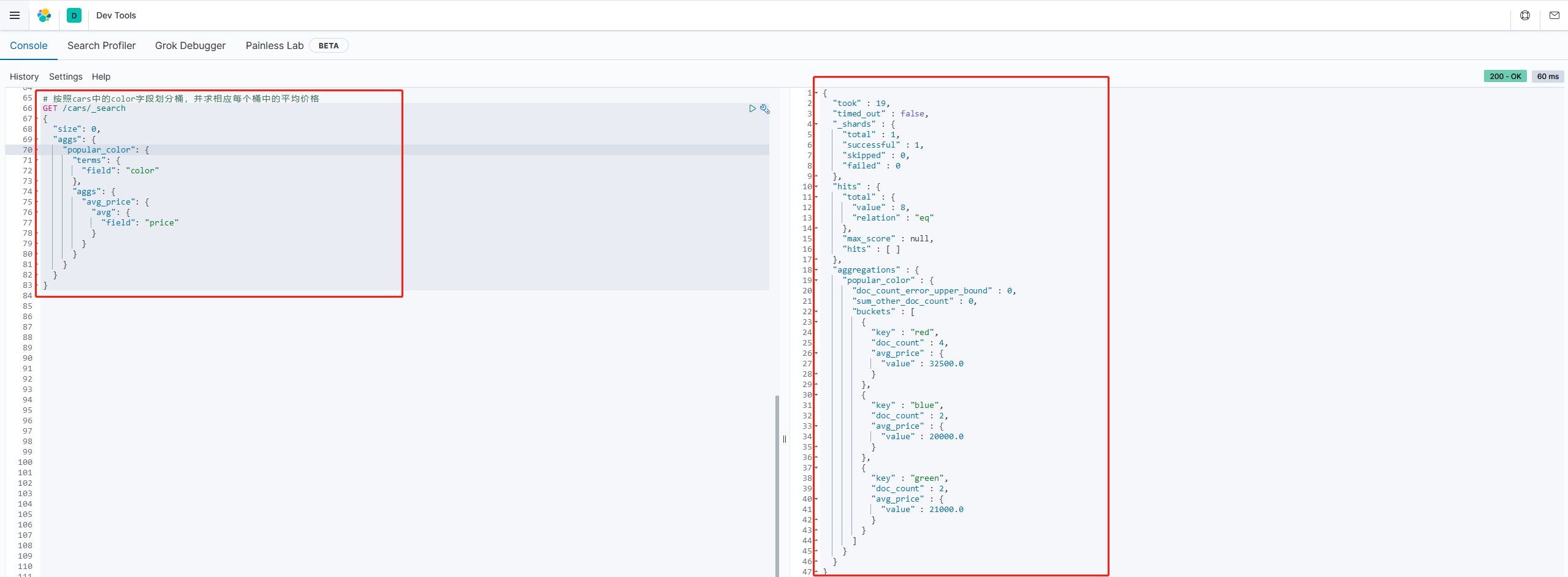
Task: Open the wrench request options icon
Action: coord(765,108)
